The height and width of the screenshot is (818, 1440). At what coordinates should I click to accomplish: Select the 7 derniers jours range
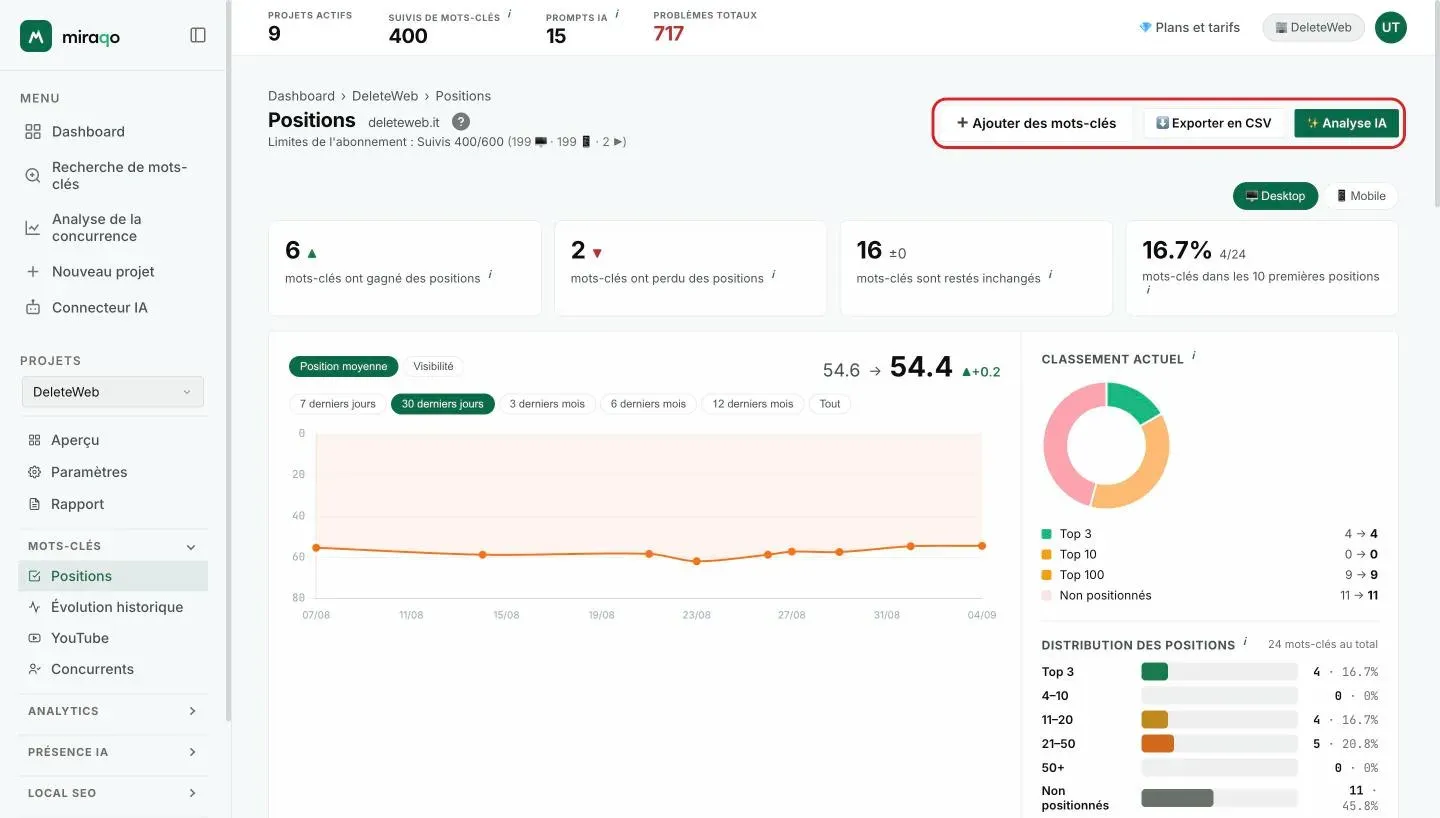point(337,404)
